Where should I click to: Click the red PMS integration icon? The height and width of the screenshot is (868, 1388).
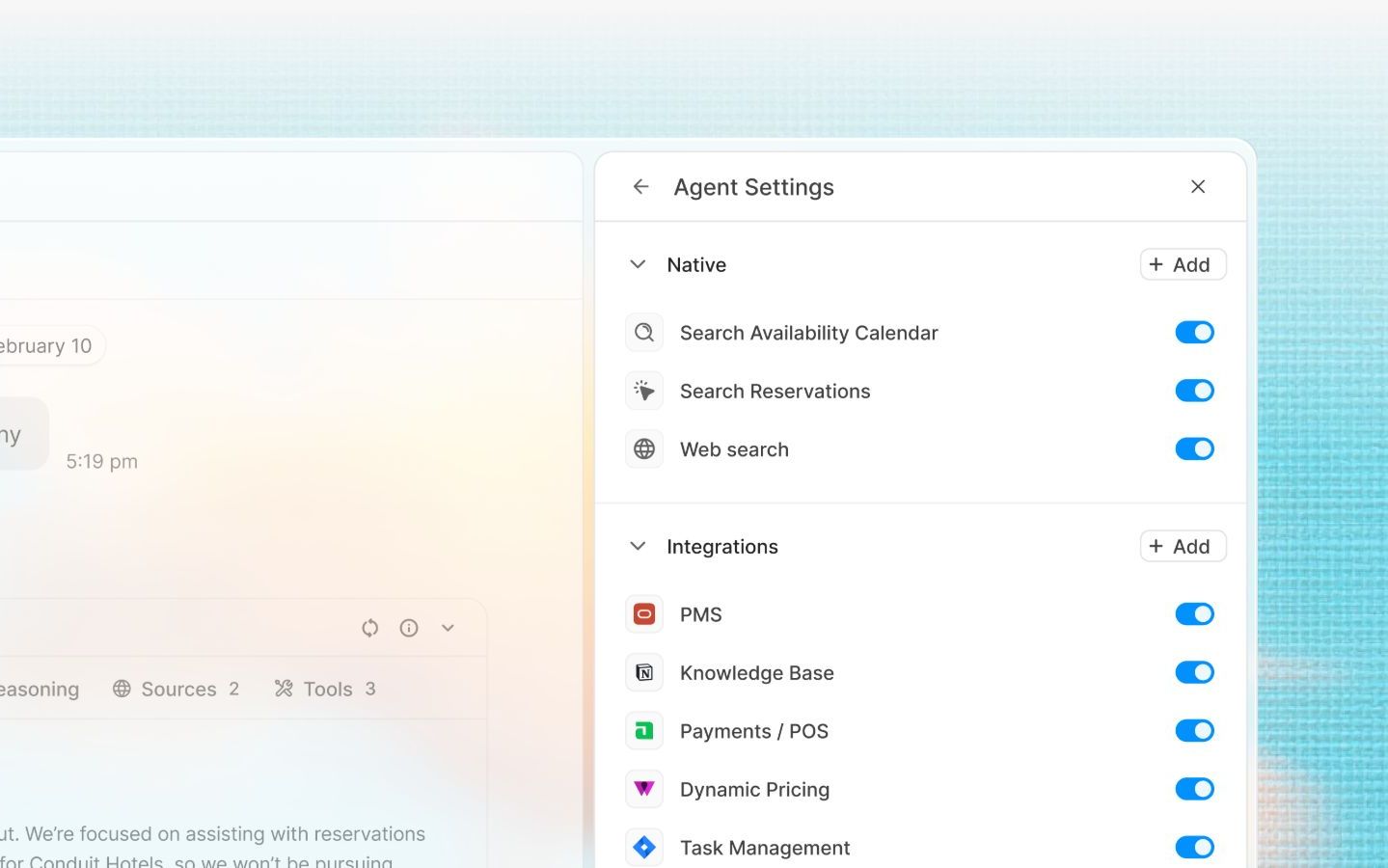[x=644, y=614]
